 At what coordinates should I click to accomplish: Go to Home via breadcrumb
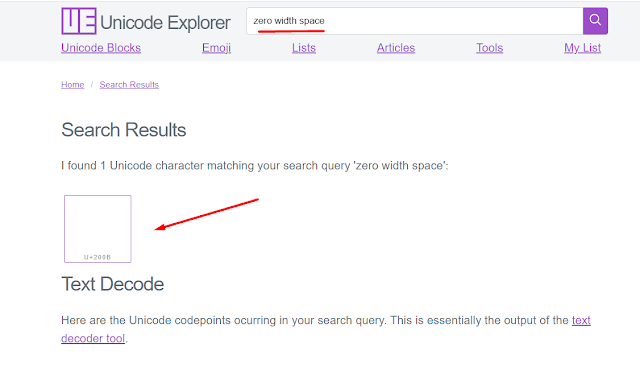coord(73,85)
